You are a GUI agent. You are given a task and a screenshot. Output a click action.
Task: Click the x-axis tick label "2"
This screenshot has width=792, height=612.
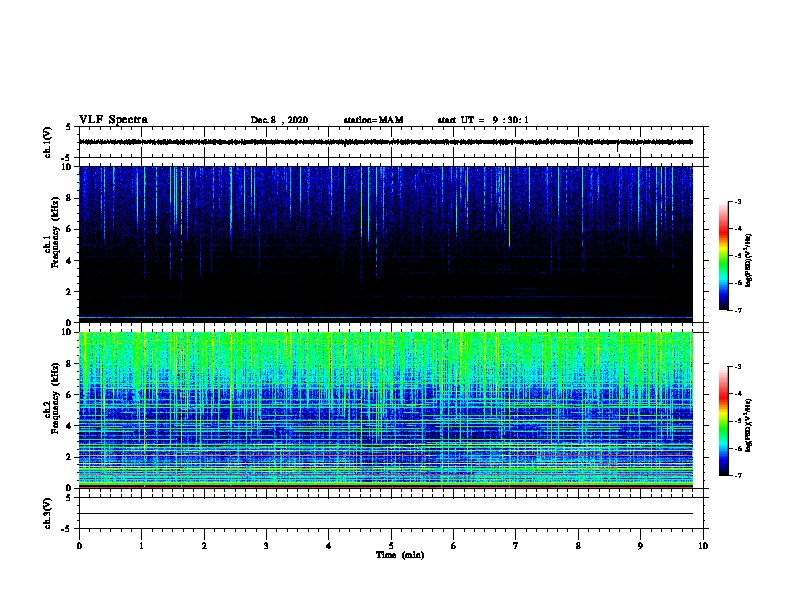(x=204, y=545)
